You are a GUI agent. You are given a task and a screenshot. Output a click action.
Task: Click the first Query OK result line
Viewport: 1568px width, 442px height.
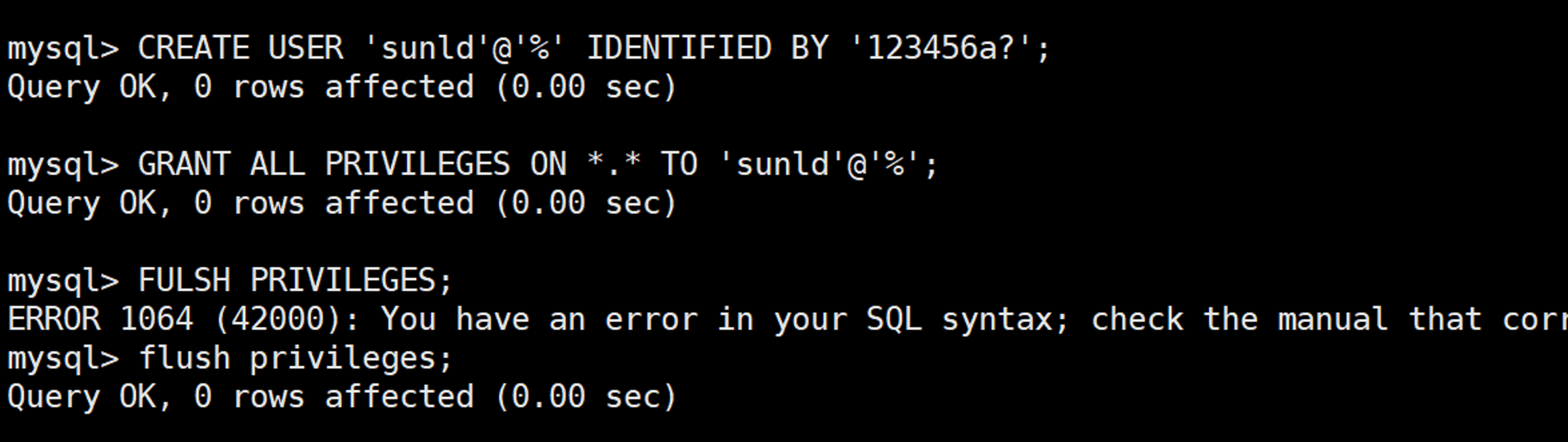[342, 87]
